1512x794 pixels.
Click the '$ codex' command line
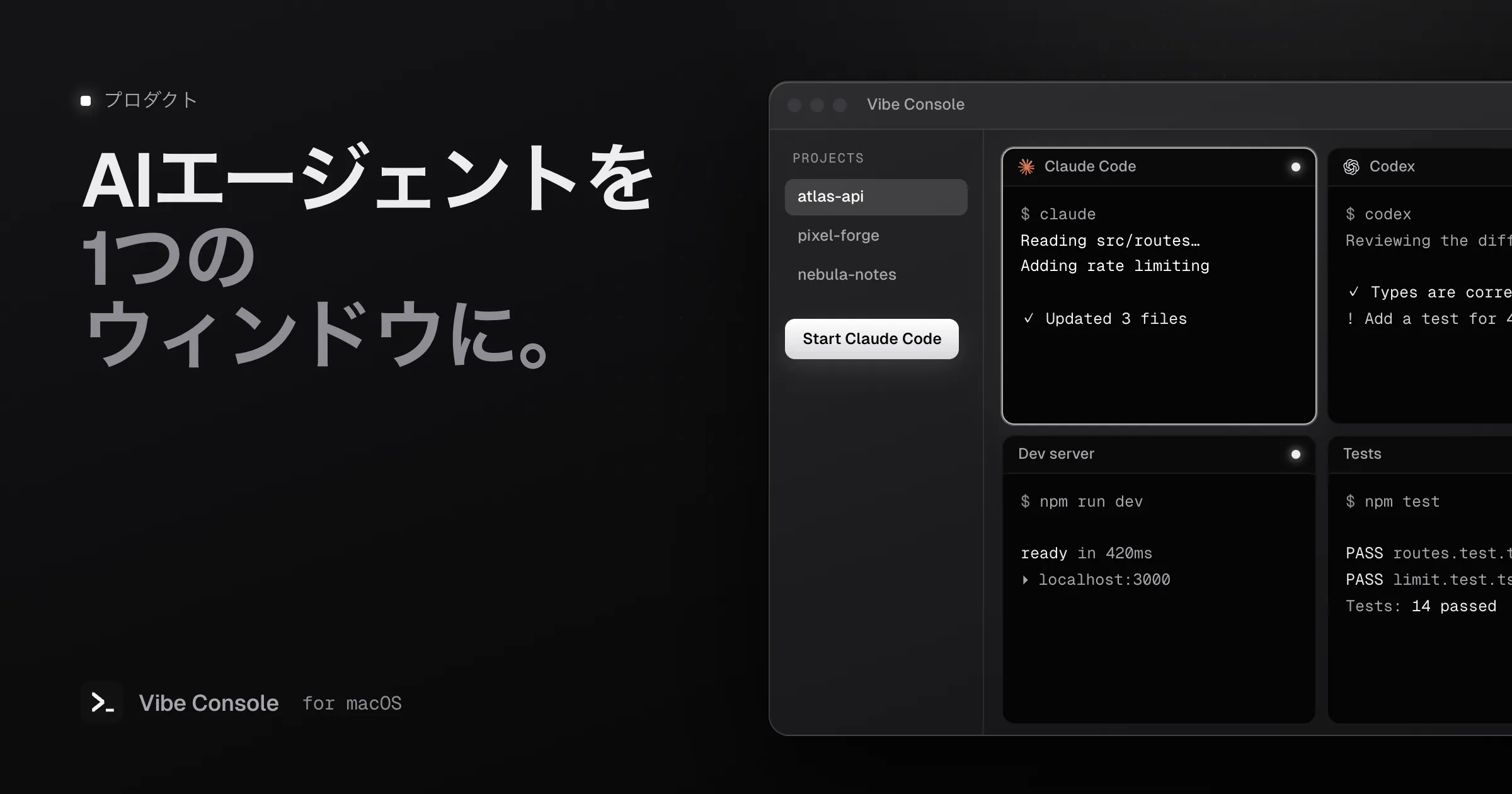tap(1378, 214)
